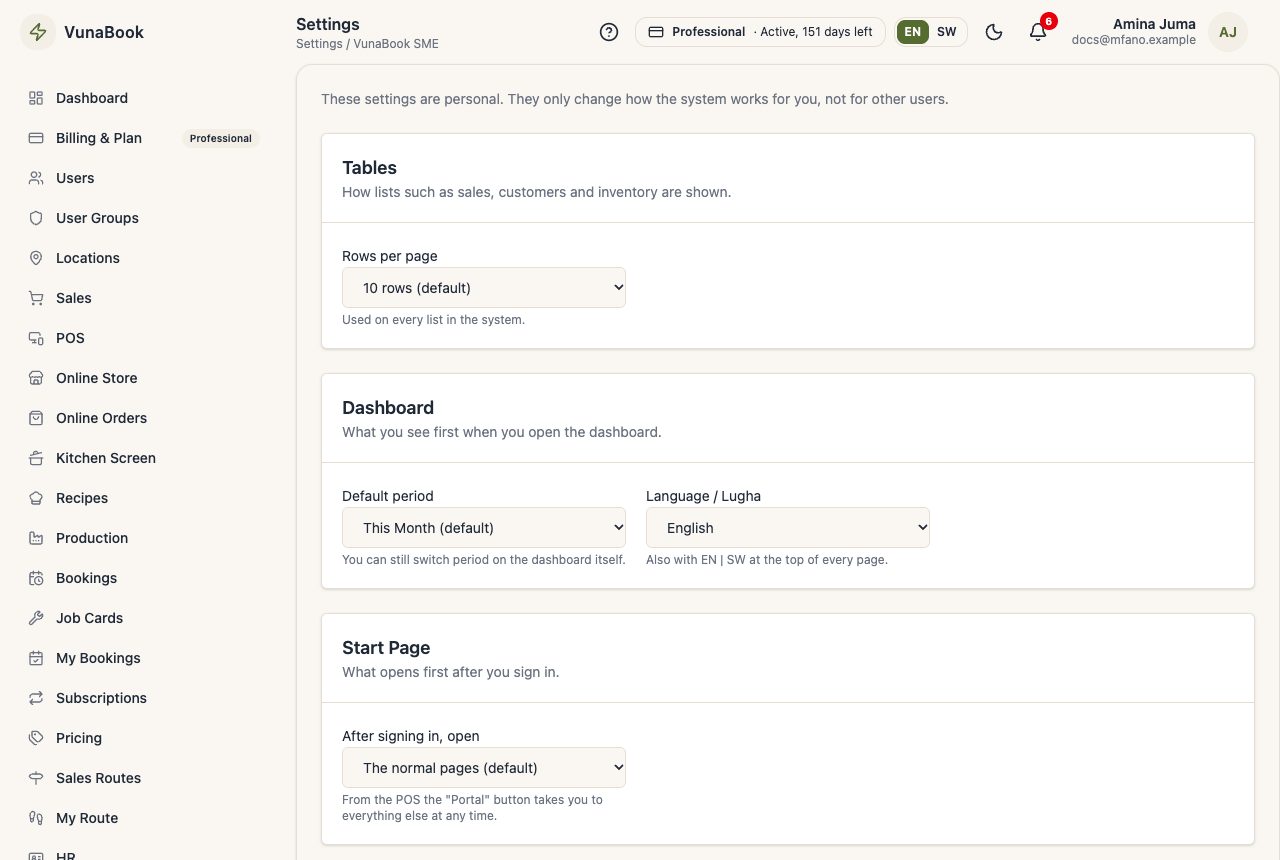The width and height of the screenshot is (1280, 860).
Task: Click the docs@mfano.example email text
Action: pos(1134,40)
